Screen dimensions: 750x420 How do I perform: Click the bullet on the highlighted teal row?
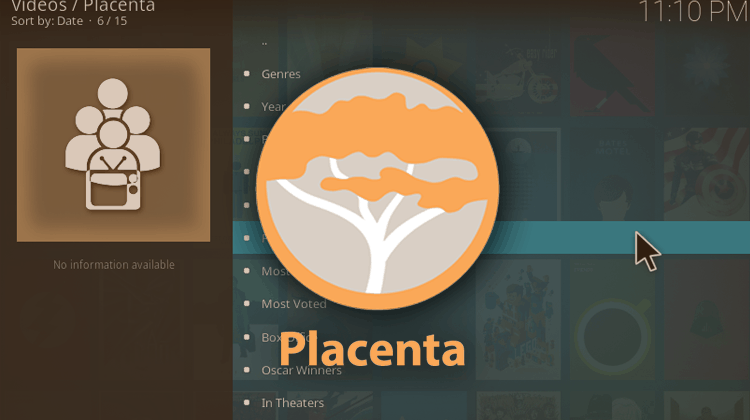tap(247, 238)
